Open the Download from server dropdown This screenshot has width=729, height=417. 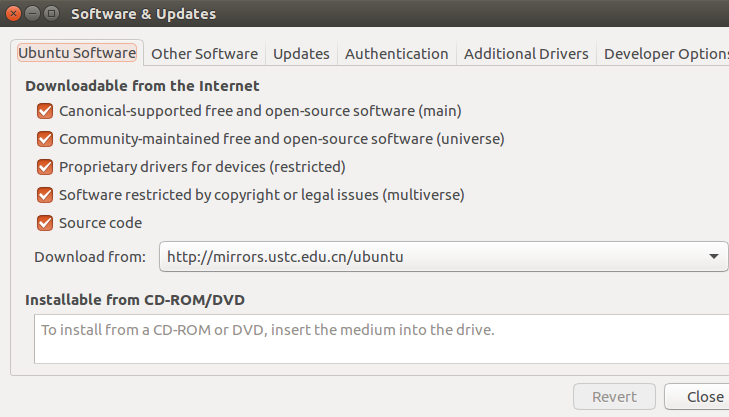coord(444,257)
